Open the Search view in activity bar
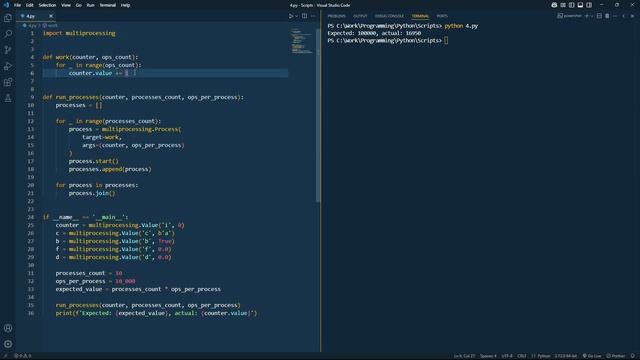Image resolution: width=640 pixels, height=360 pixels. pos(8,34)
